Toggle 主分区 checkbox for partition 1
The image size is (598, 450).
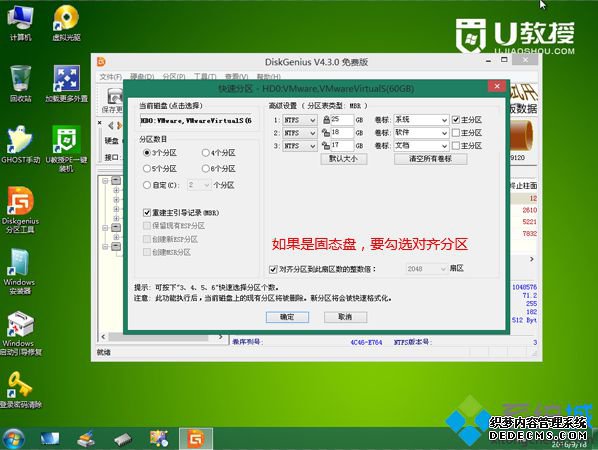pyautogui.click(x=456, y=120)
